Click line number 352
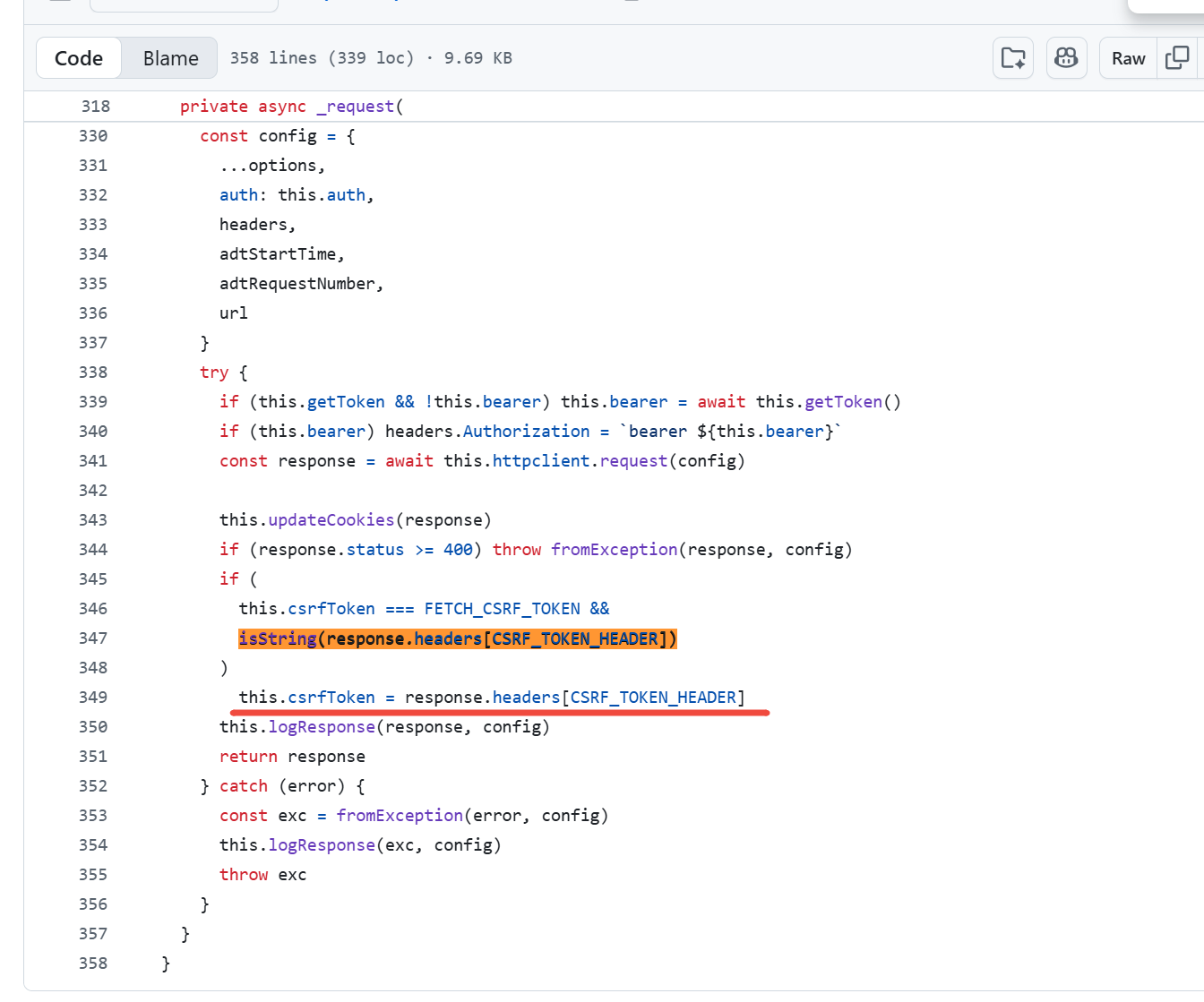The width and height of the screenshot is (1204, 1002). coord(93,786)
